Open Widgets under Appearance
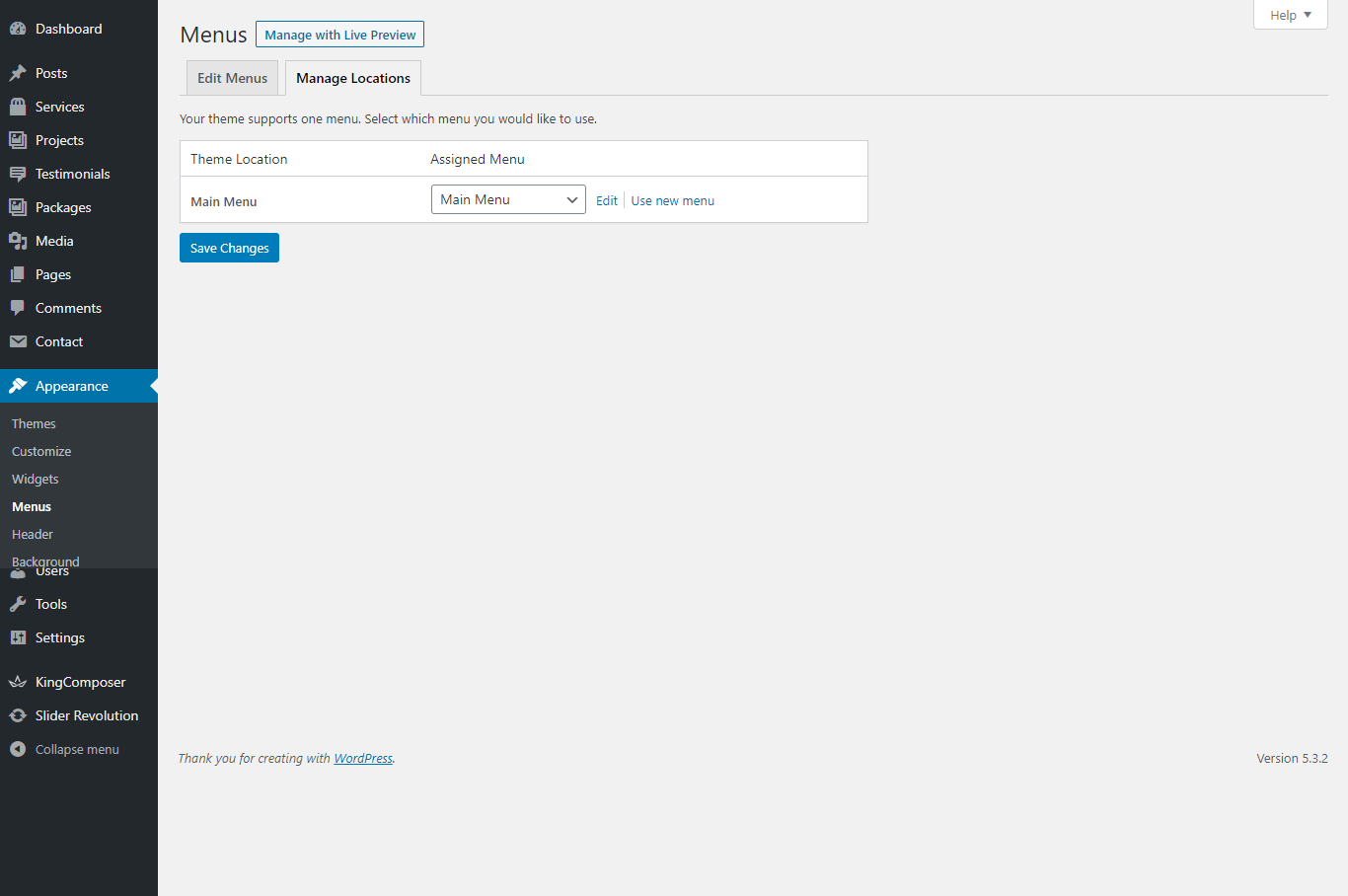Image resolution: width=1348 pixels, height=896 pixels. 36,479
